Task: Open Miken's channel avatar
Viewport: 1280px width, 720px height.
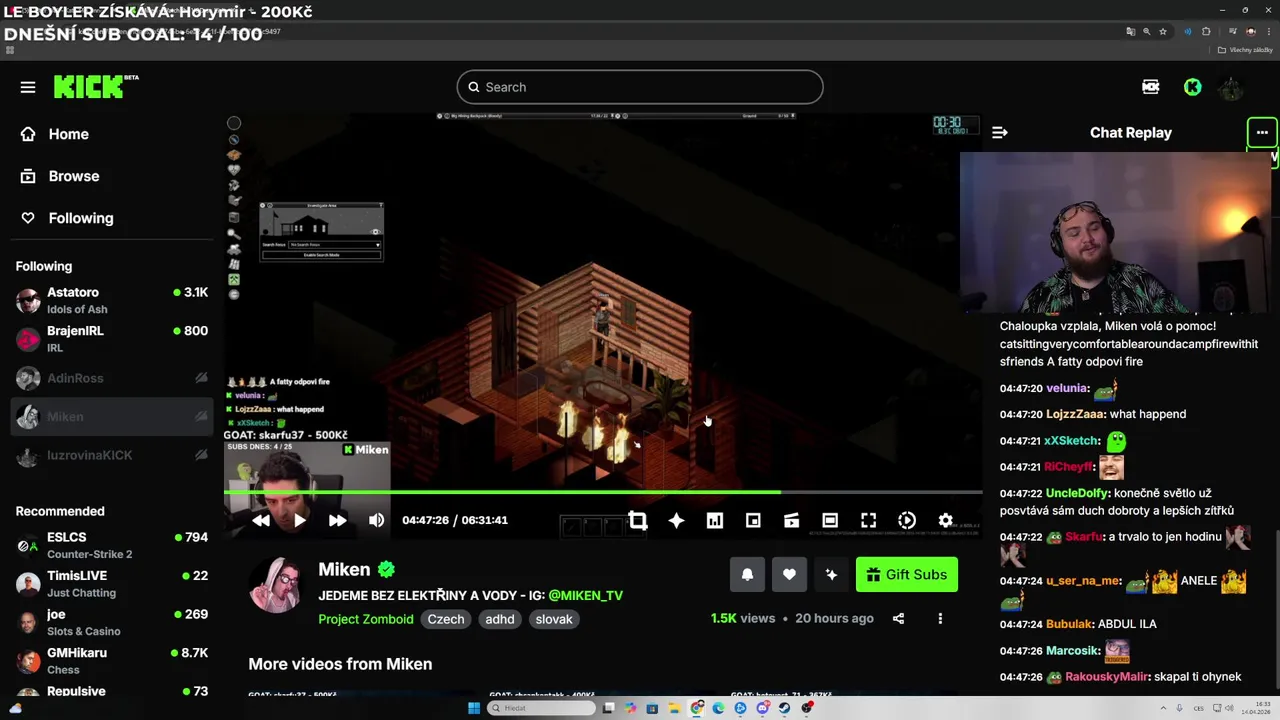Action: [276, 585]
